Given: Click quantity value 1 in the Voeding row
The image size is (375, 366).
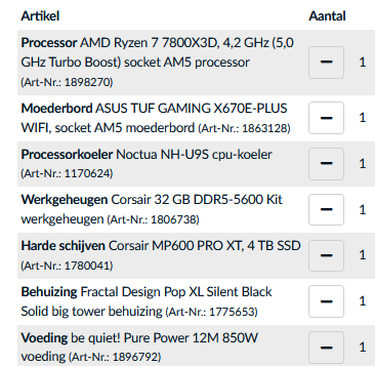Looking at the screenshot, I should tap(362, 347).
